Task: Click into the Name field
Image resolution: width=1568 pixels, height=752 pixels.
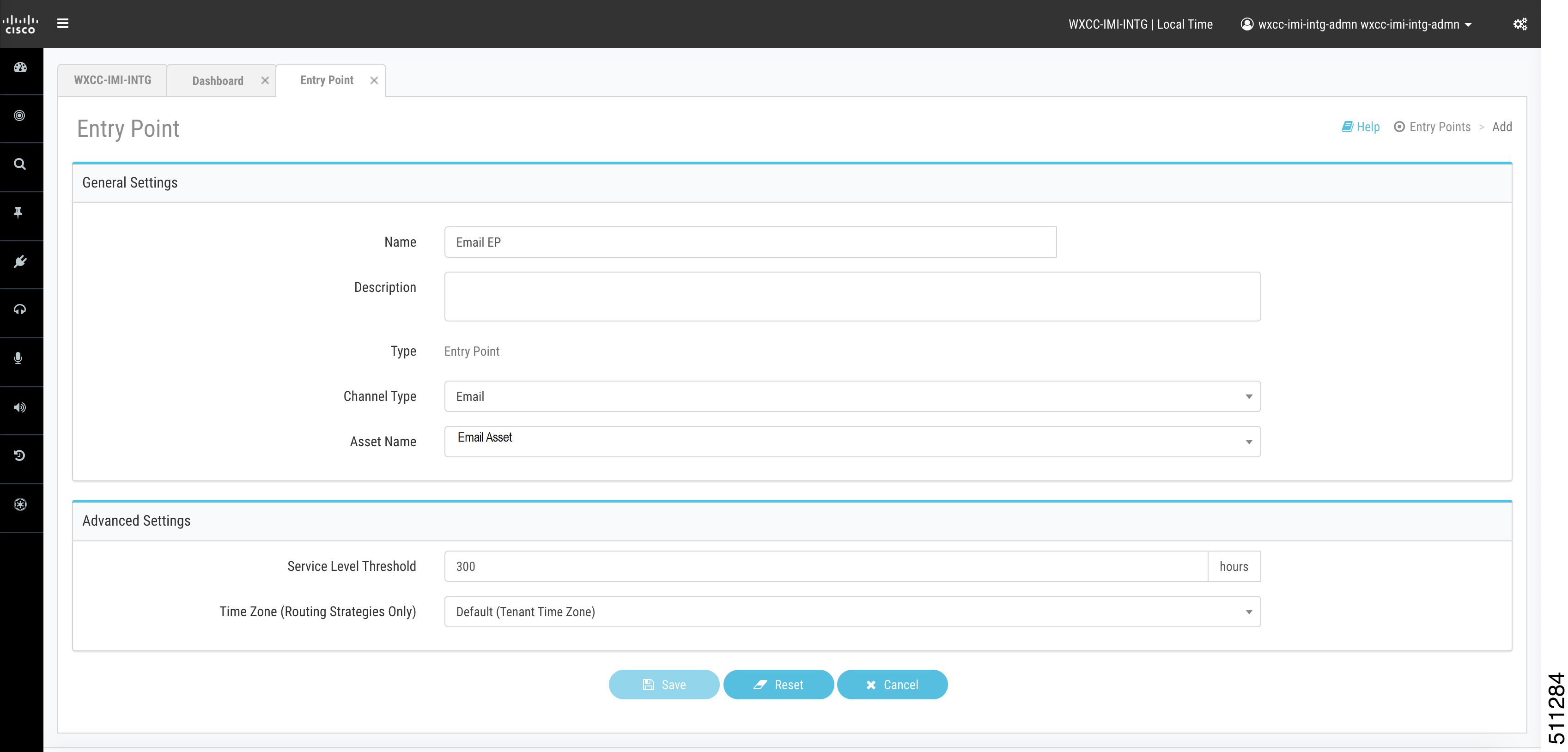Action: tap(750, 242)
